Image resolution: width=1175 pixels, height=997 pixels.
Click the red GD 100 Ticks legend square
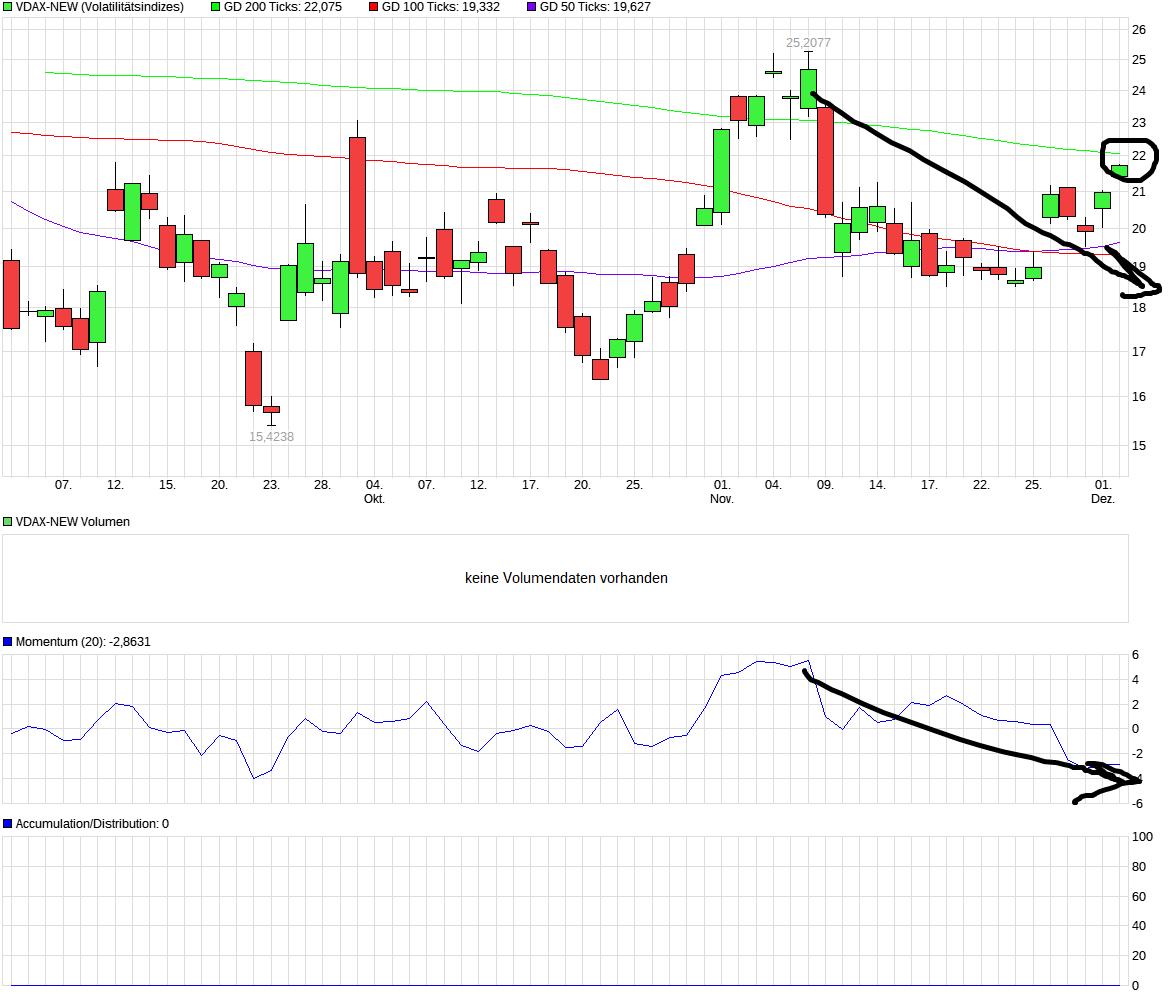[x=374, y=7]
